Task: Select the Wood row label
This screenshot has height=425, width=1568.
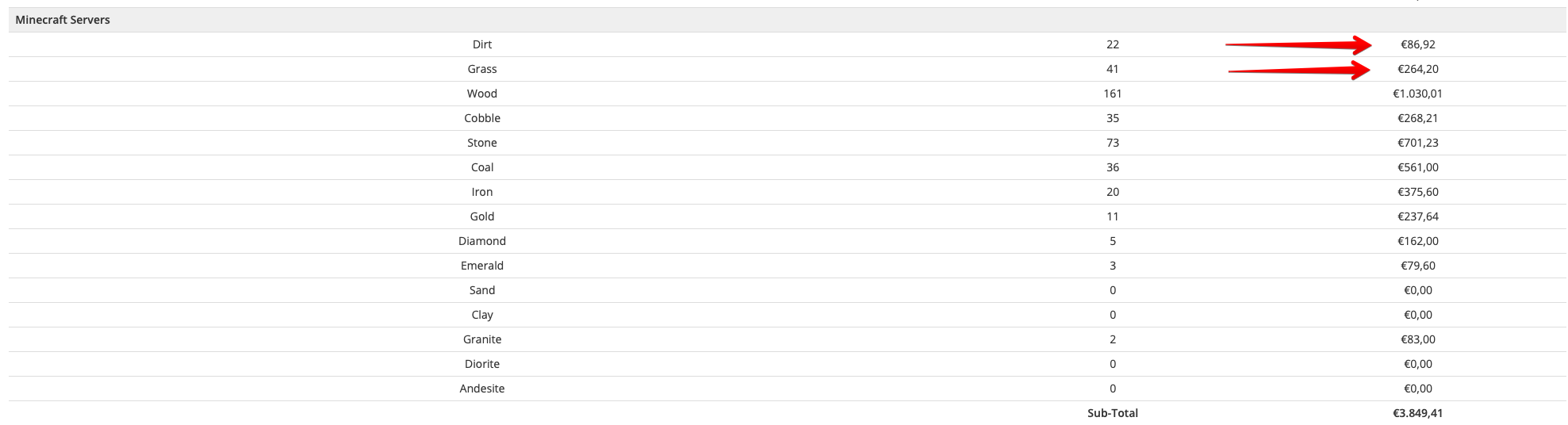Action: (482, 94)
